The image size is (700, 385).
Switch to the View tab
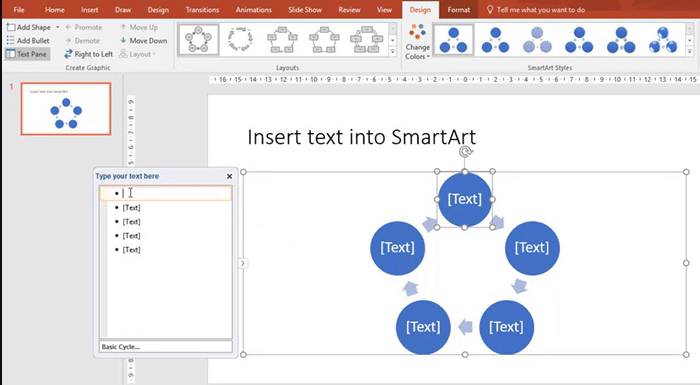(384, 9)
